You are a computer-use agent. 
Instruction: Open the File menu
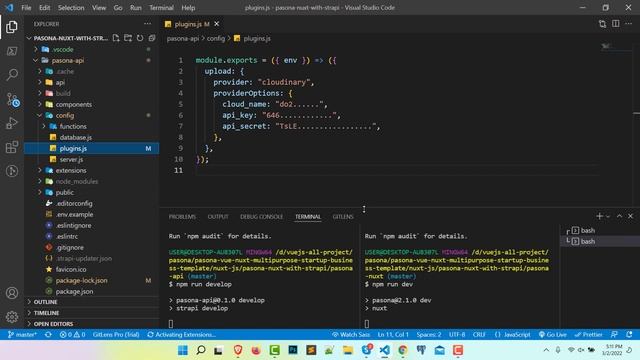pos(26,8)
